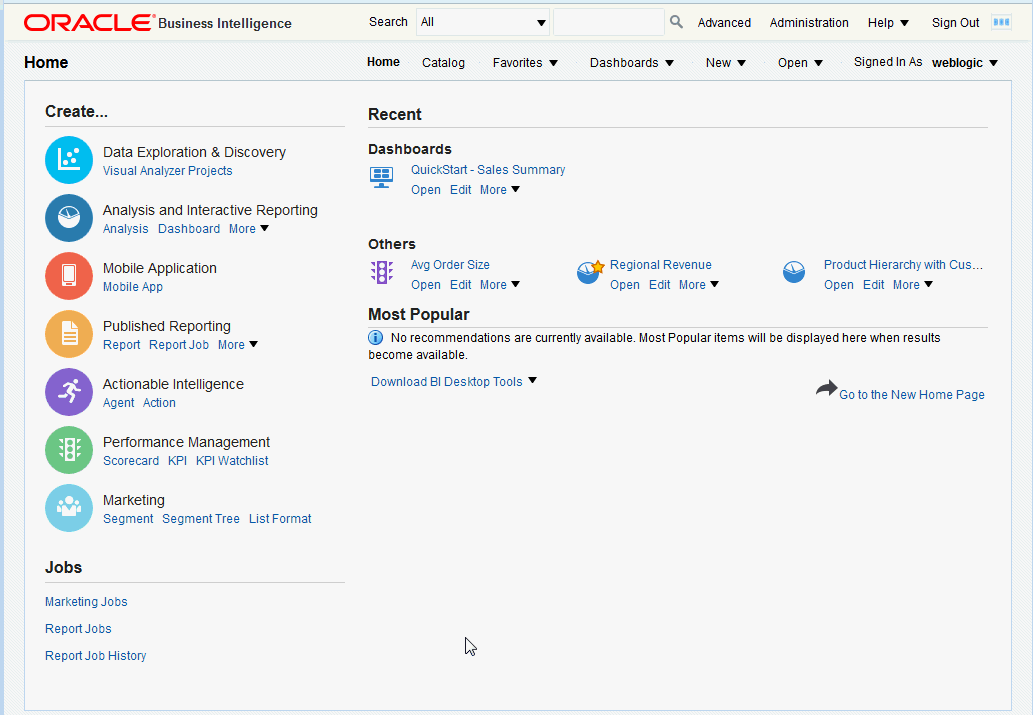Click the KPI link
This screenshot has height=715, width=1033.
[177, 461]
